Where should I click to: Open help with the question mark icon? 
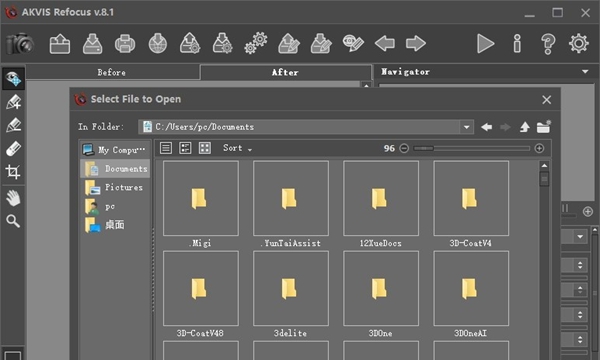pos(548,44)
